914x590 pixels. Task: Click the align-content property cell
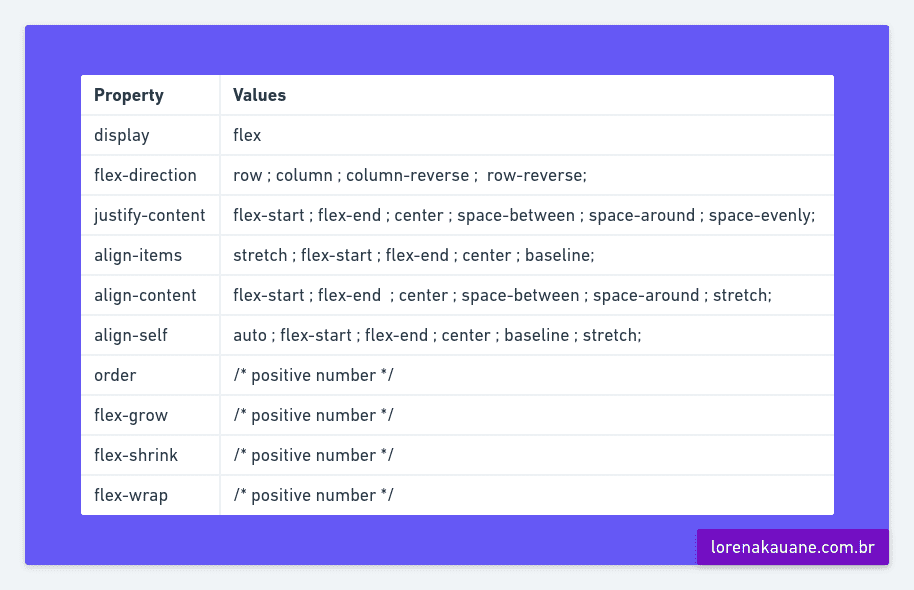pyautogui.click(x=145, y=295)
